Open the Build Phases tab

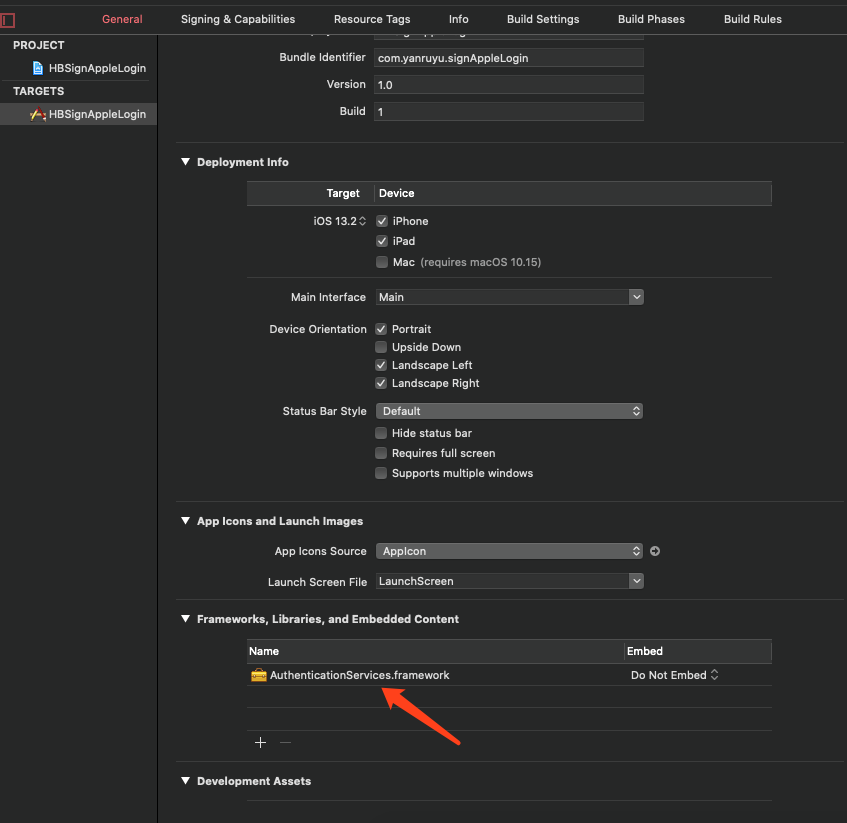[651, 19]
